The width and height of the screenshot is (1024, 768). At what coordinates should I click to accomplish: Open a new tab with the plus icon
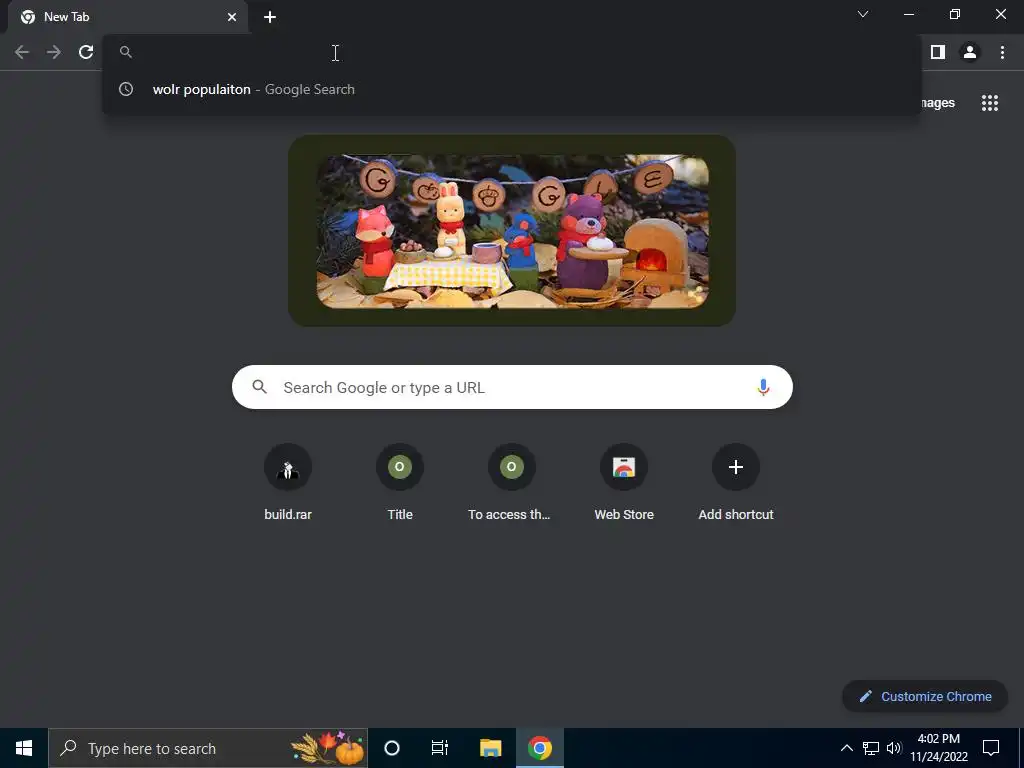click(270, 17)
